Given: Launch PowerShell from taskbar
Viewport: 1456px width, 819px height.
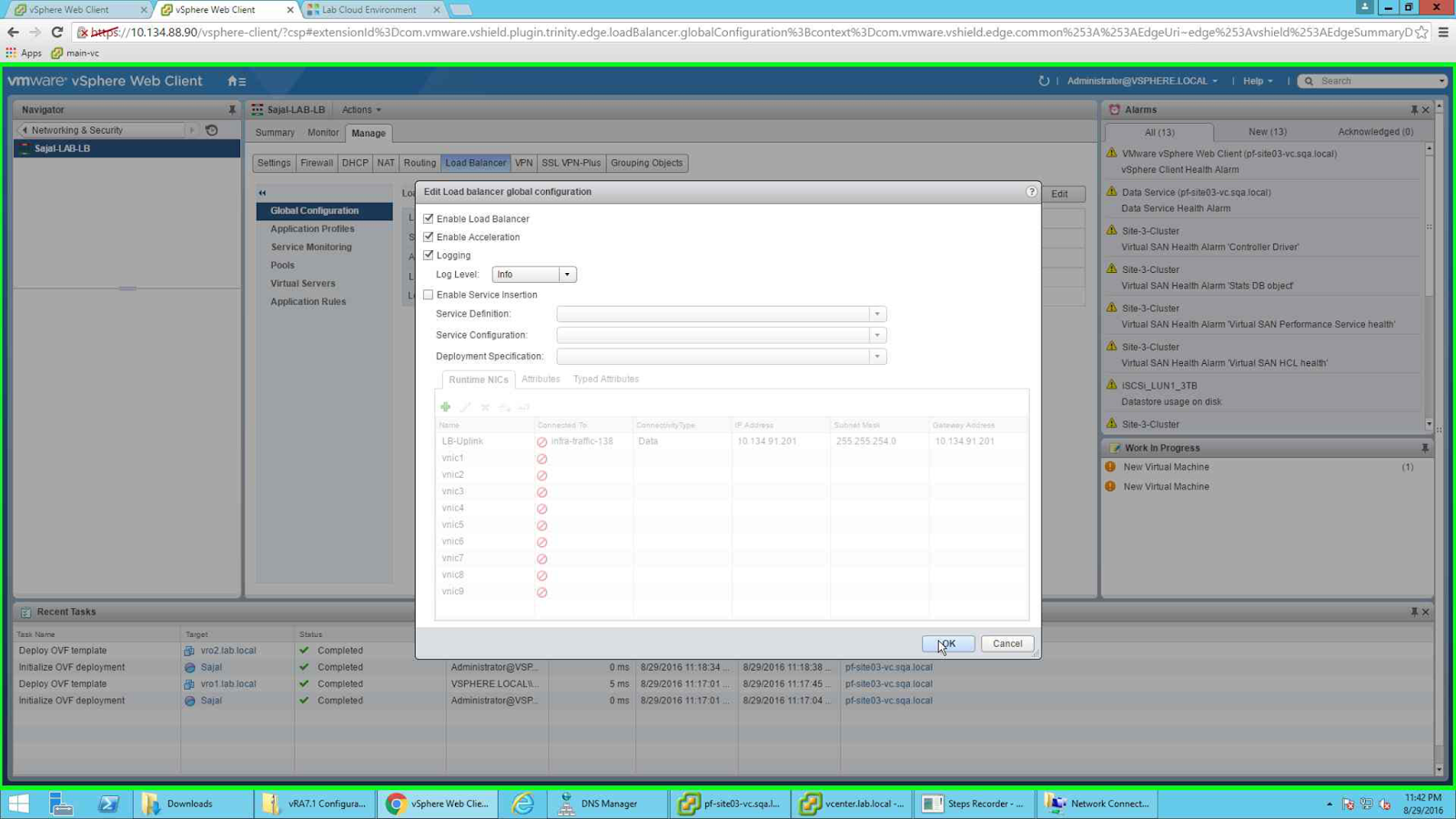Looking at the screenshot, I should pyautogui.click(x=108, y=804).
